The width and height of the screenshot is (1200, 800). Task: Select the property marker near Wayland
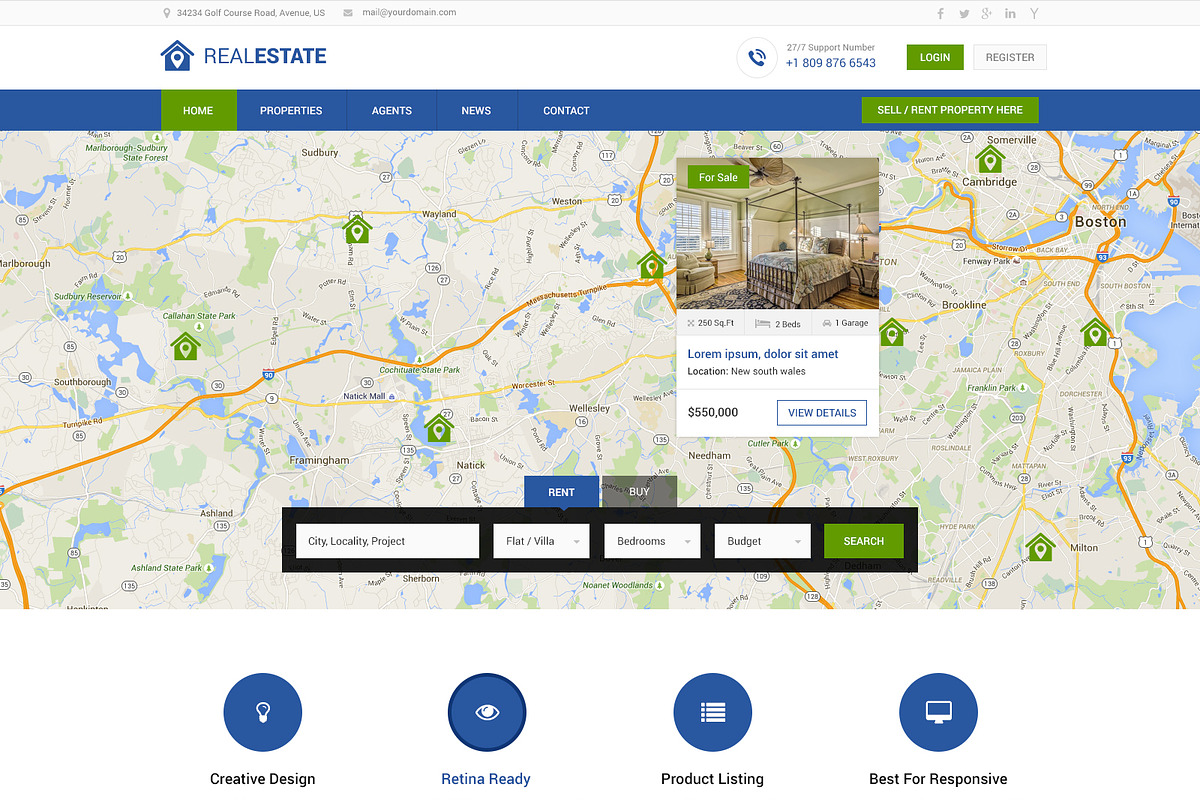(357, 229)
